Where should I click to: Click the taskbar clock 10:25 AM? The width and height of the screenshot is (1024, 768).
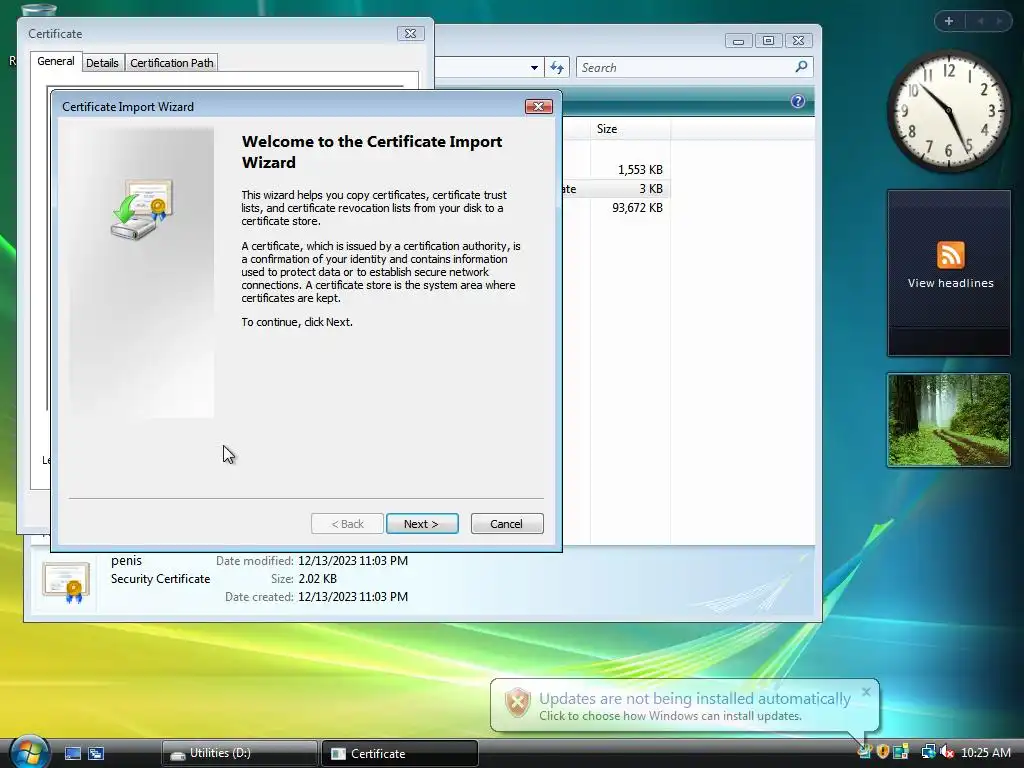(x=985, y=753)
